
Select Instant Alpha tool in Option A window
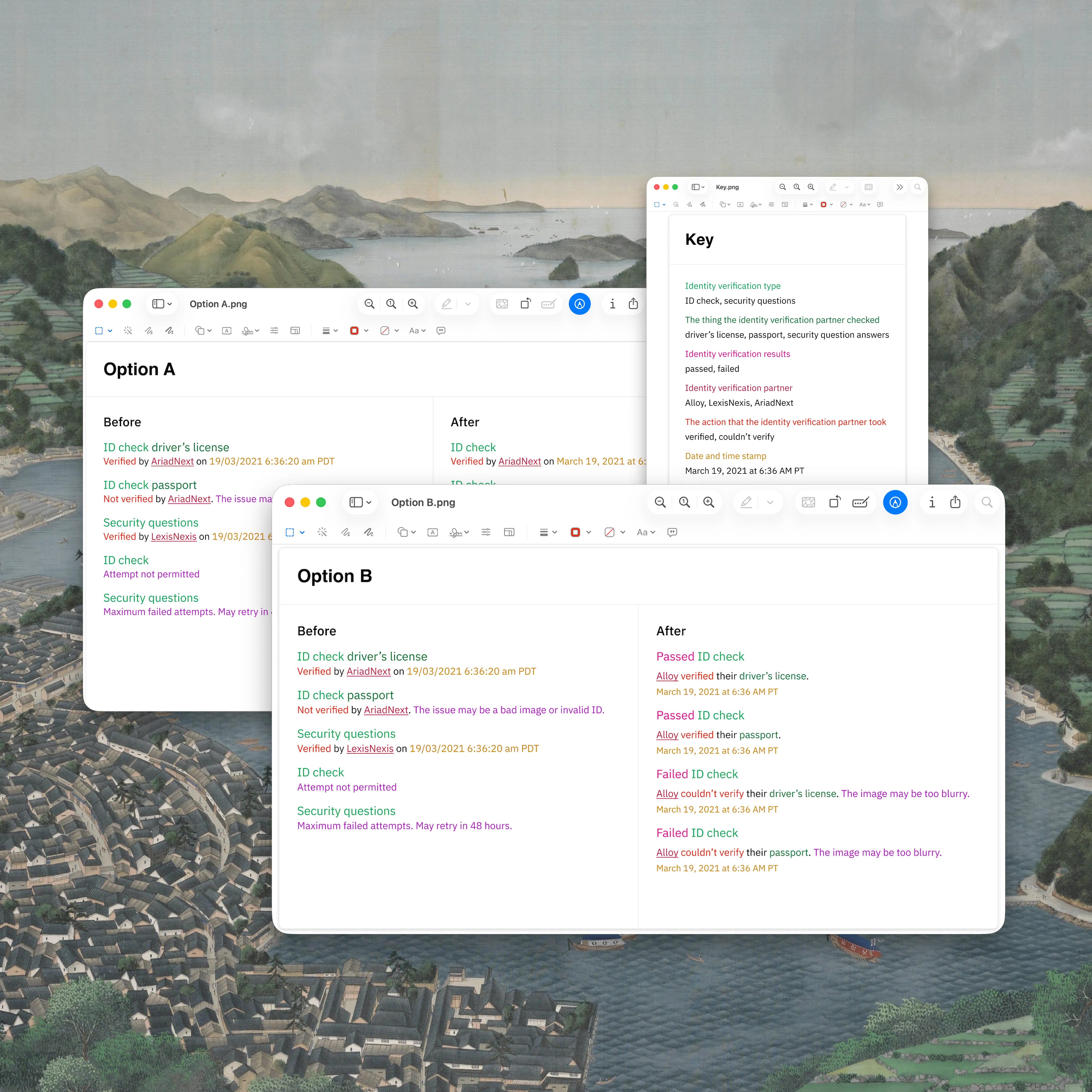pyautogui.click(x=128, y=331)
